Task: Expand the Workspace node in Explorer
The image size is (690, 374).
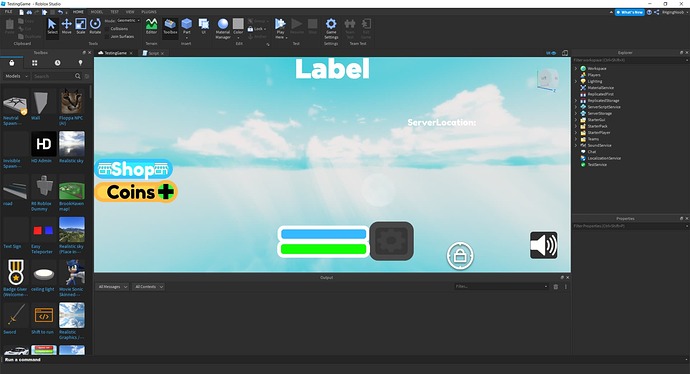Action: pyautogui.click(x=576, y=69)
